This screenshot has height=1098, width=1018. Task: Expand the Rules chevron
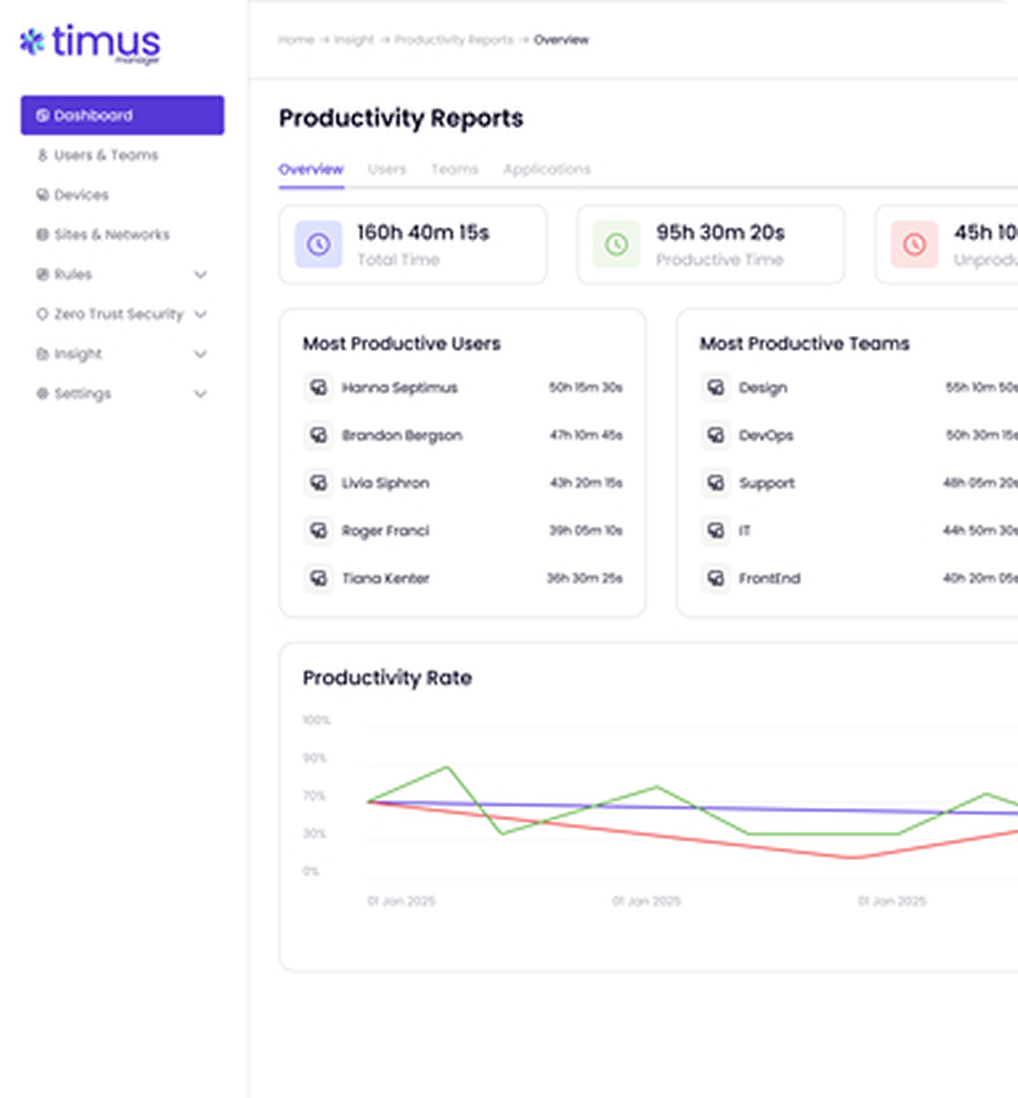coord(200,274)
